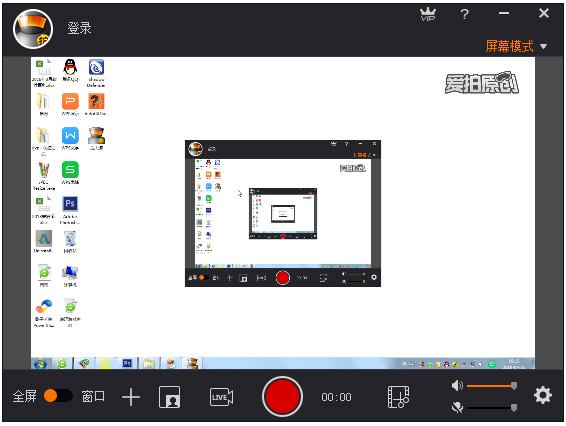Click the user avatar logo
Screen dimensions: 566x426
click(x=33, y=29)
